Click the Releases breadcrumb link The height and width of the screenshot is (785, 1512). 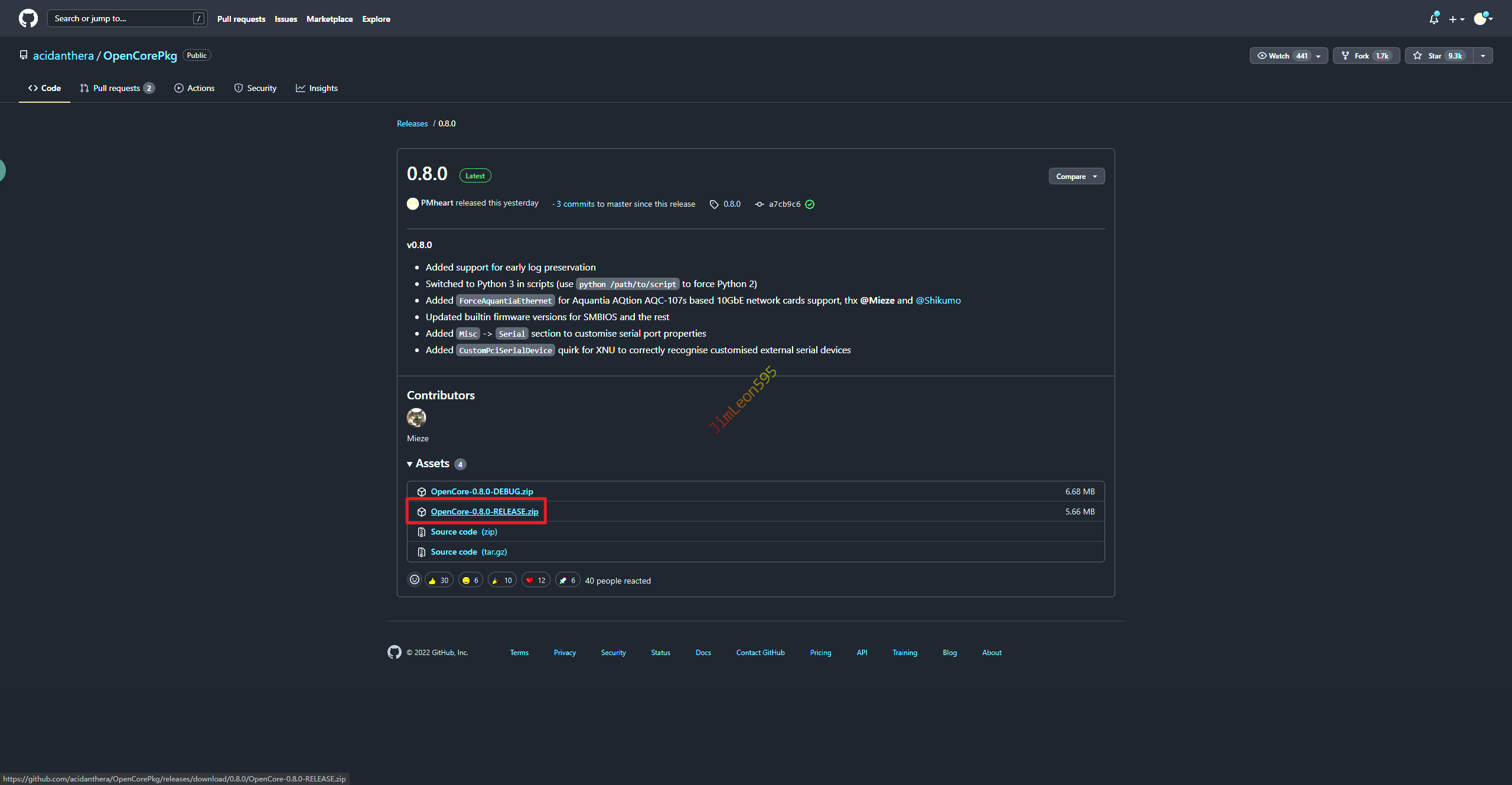pyautogui.click(x=412, y=123)
